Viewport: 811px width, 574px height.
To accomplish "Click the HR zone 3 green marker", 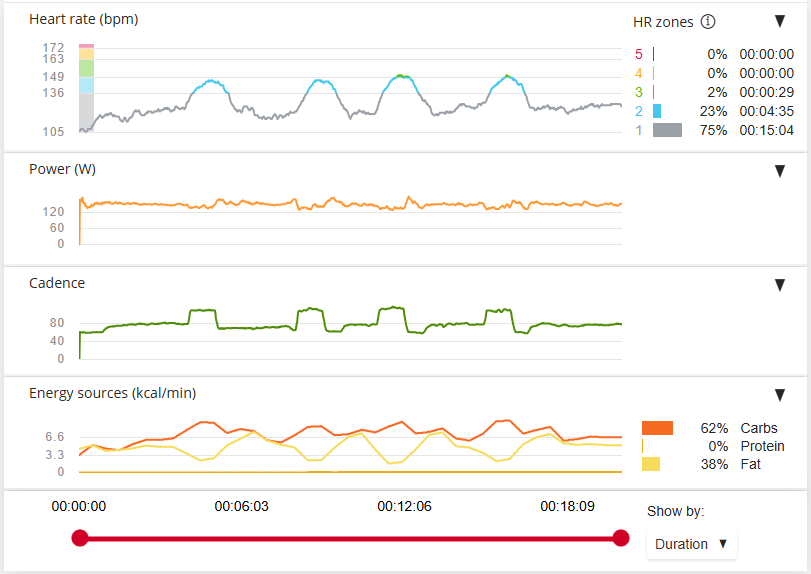I will coord(653,92).
